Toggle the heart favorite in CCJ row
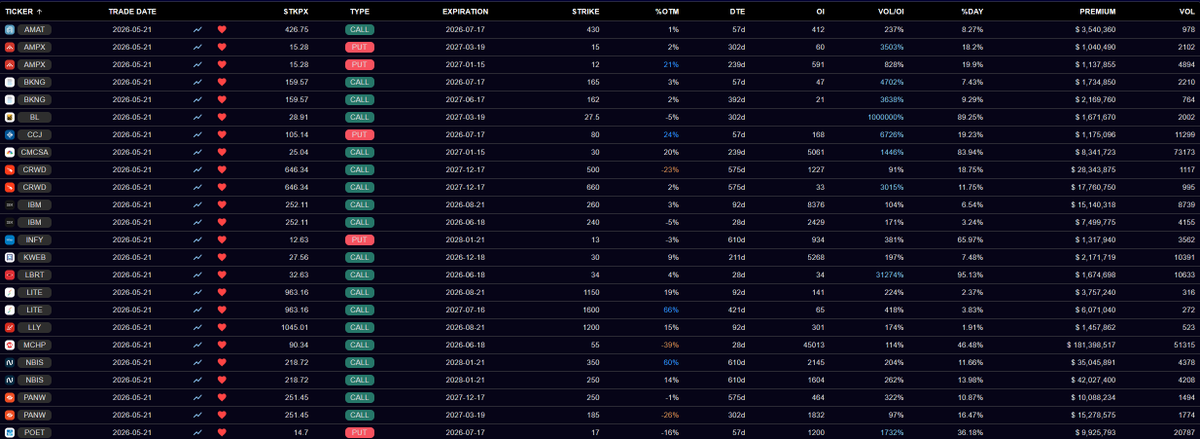The width and height of the screenshot is (1200, 439). click(222, 135)
